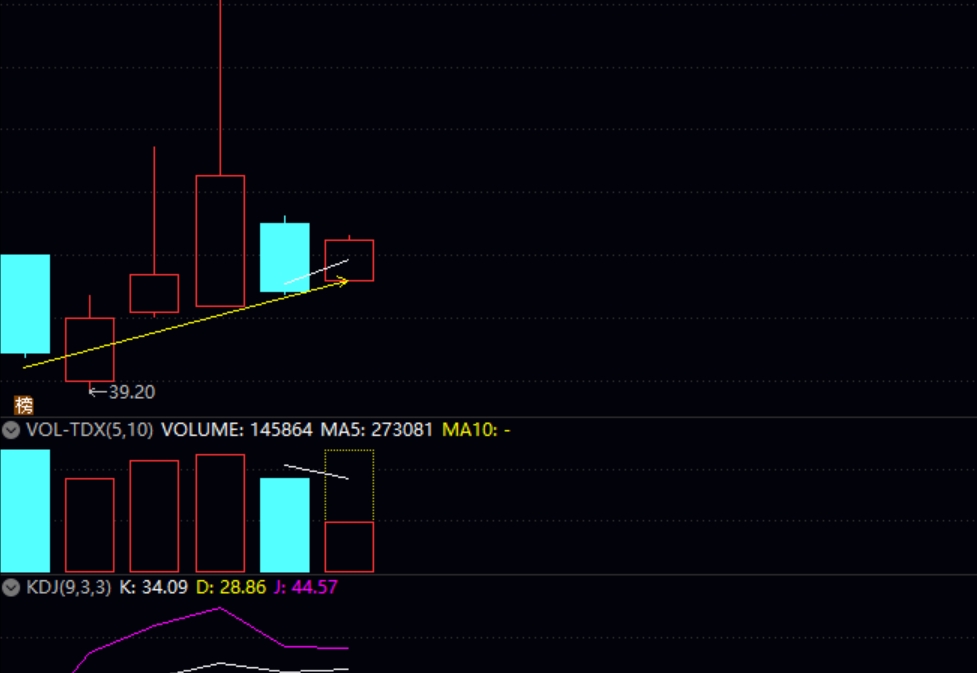Click the yellow MA10 label
The width and height of the screenshot is (977, 673).
pos(476,430)
